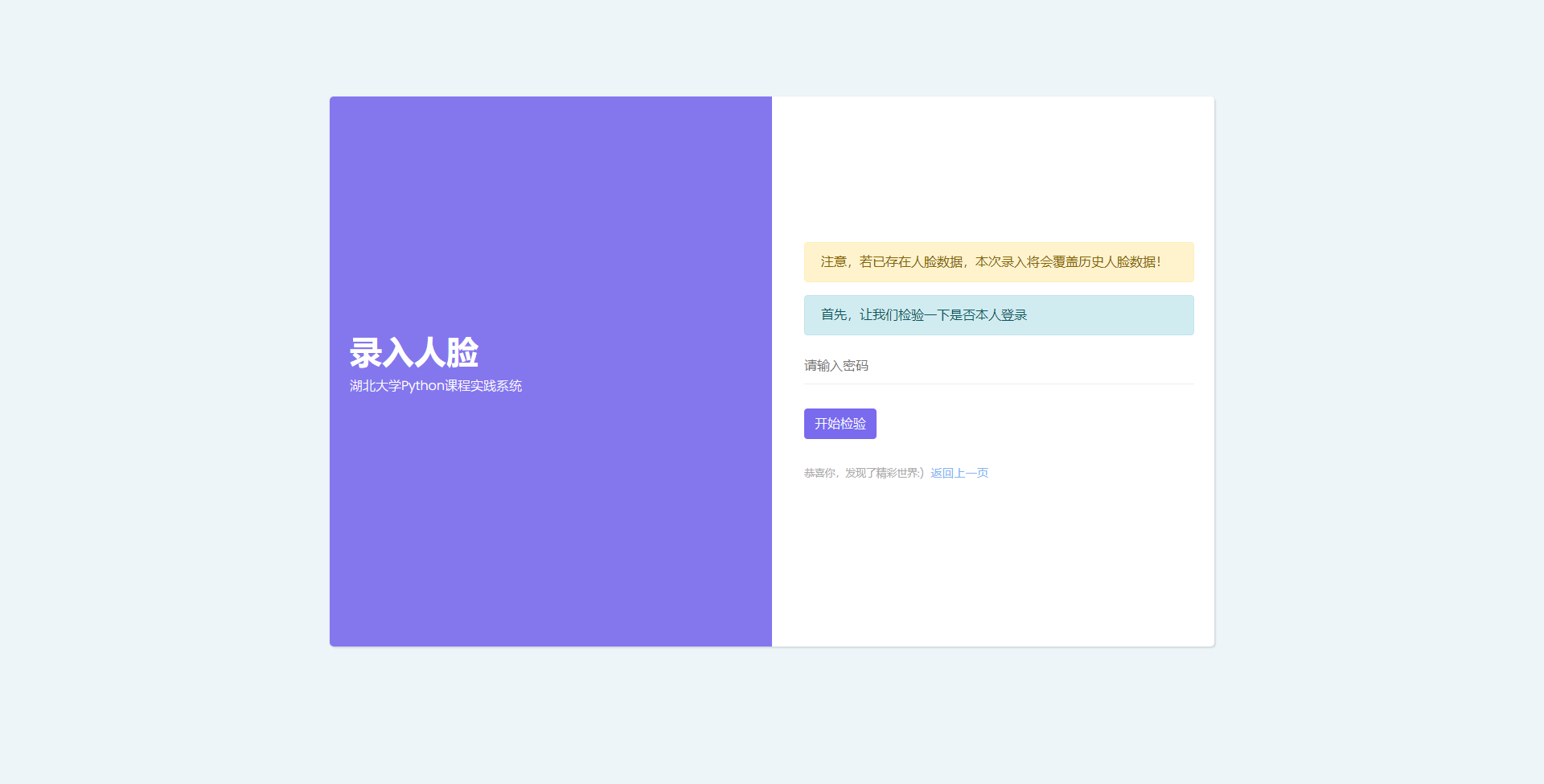Click the yellow 注意 warning notice text
The width and height of the screenshot is (1544, 784).
click(991, 262)
